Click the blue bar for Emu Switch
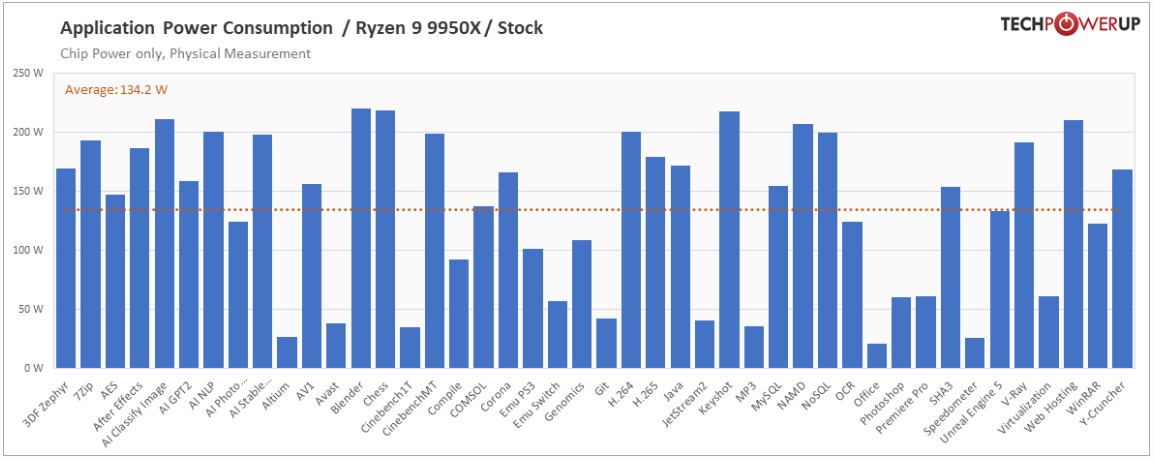The width and height of the screenshot is (1155, 461). [x=557, y=334]
